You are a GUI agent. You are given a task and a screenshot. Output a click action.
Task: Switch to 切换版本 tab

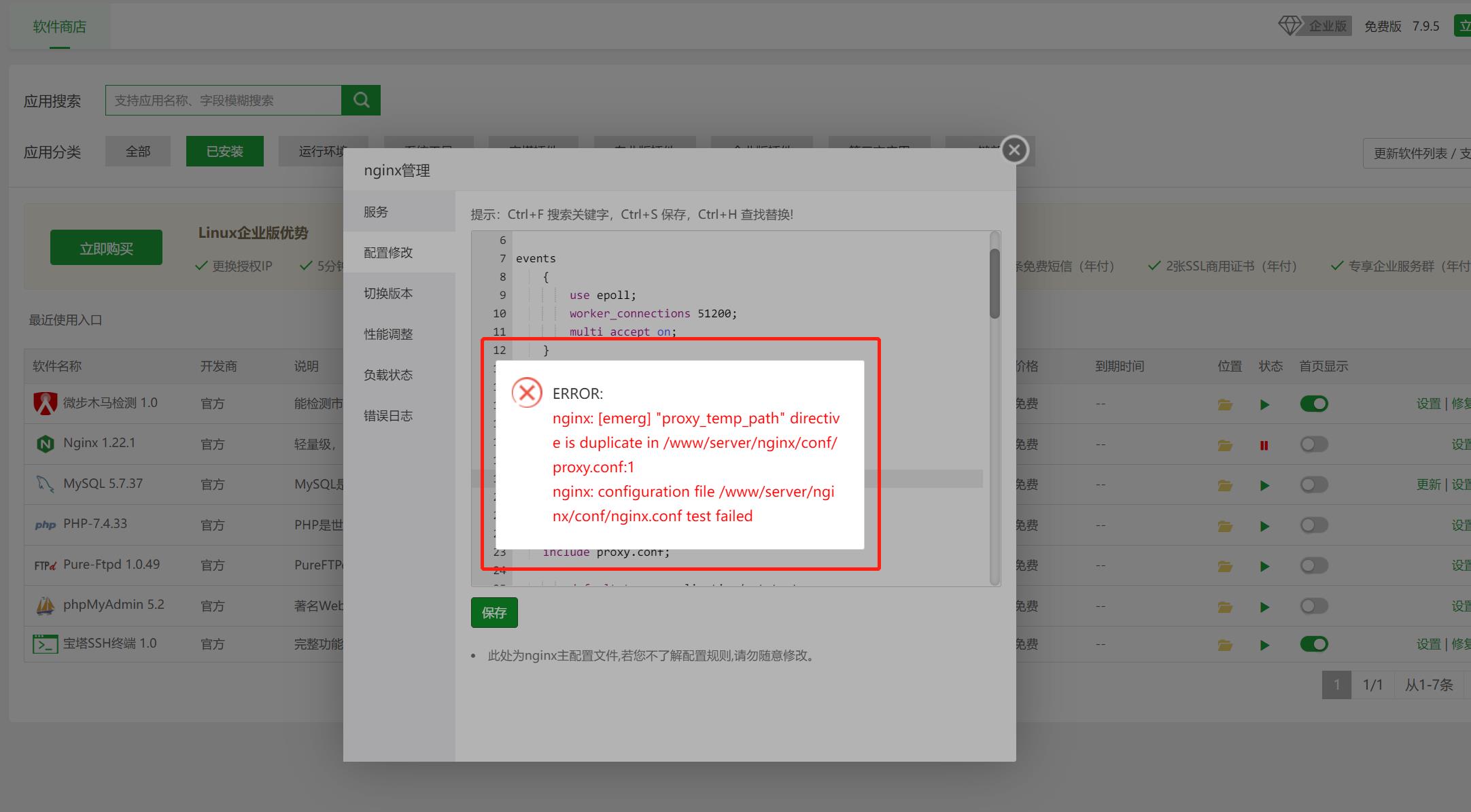pos(399,294)
